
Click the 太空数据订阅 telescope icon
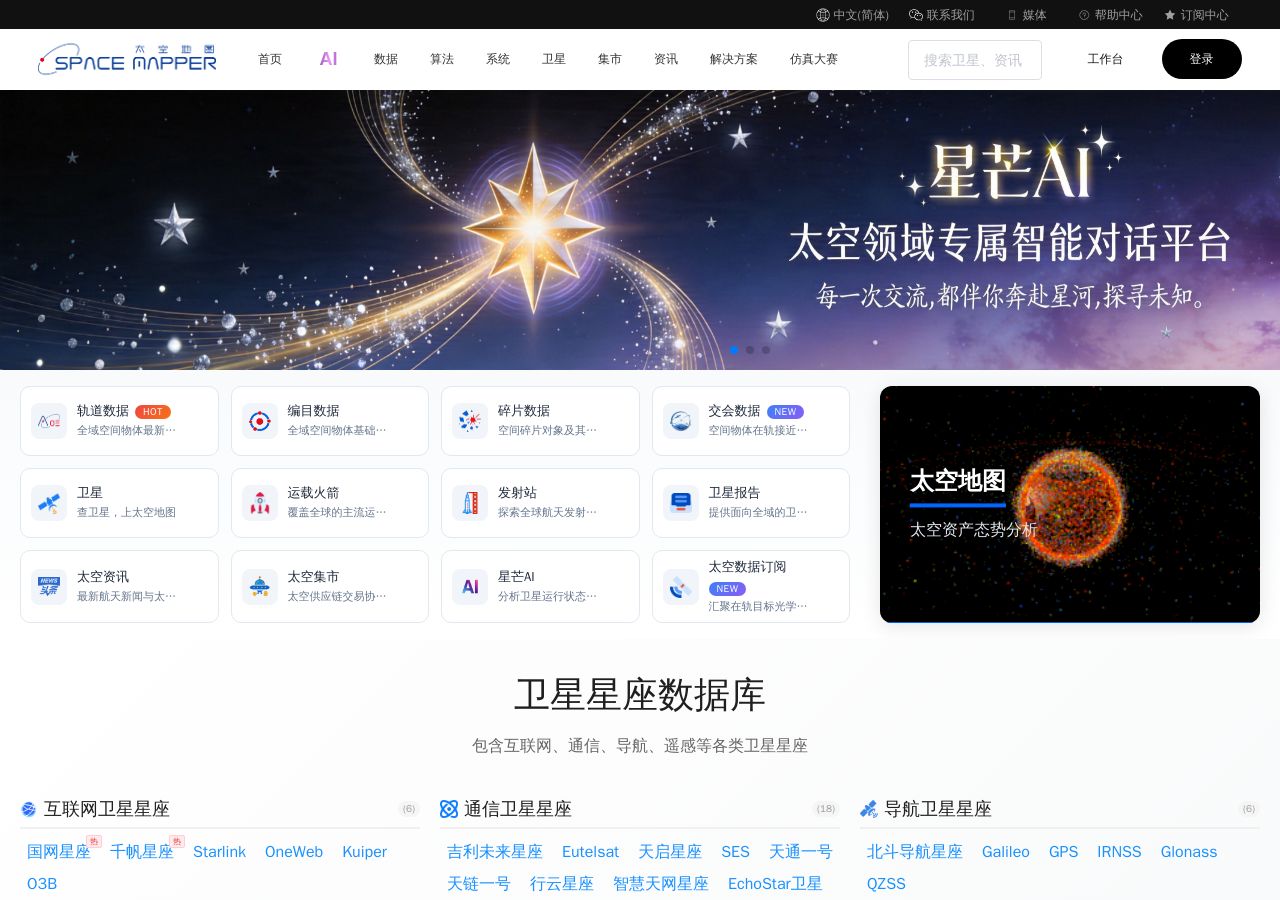click(681, 587)
